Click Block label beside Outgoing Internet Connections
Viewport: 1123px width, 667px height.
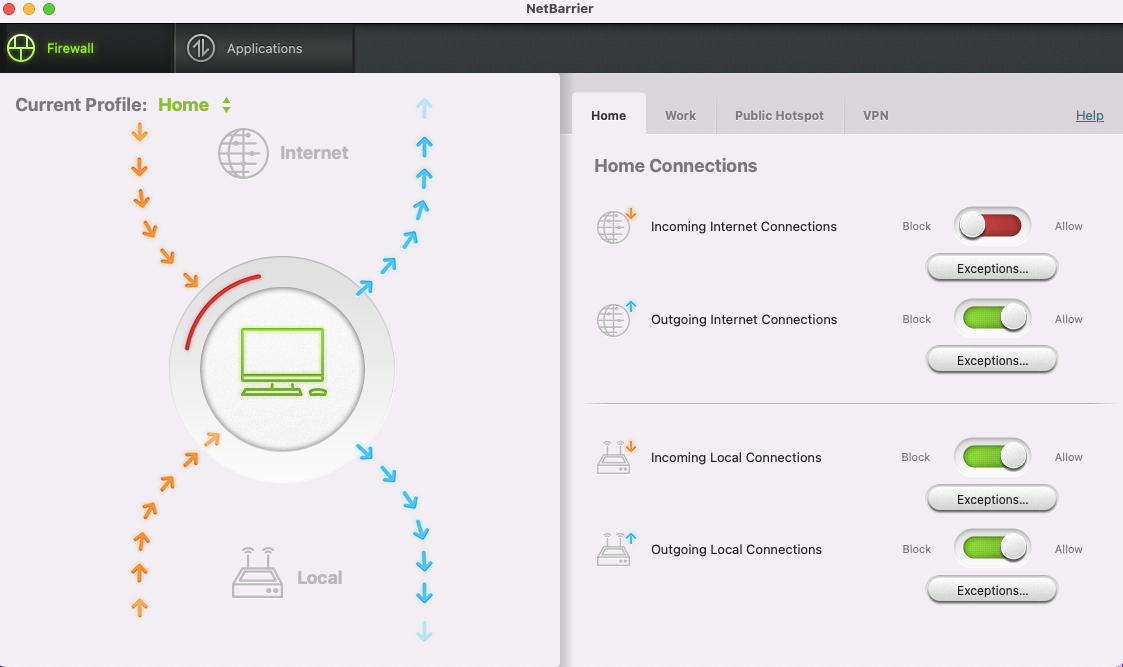coord(916,320)
